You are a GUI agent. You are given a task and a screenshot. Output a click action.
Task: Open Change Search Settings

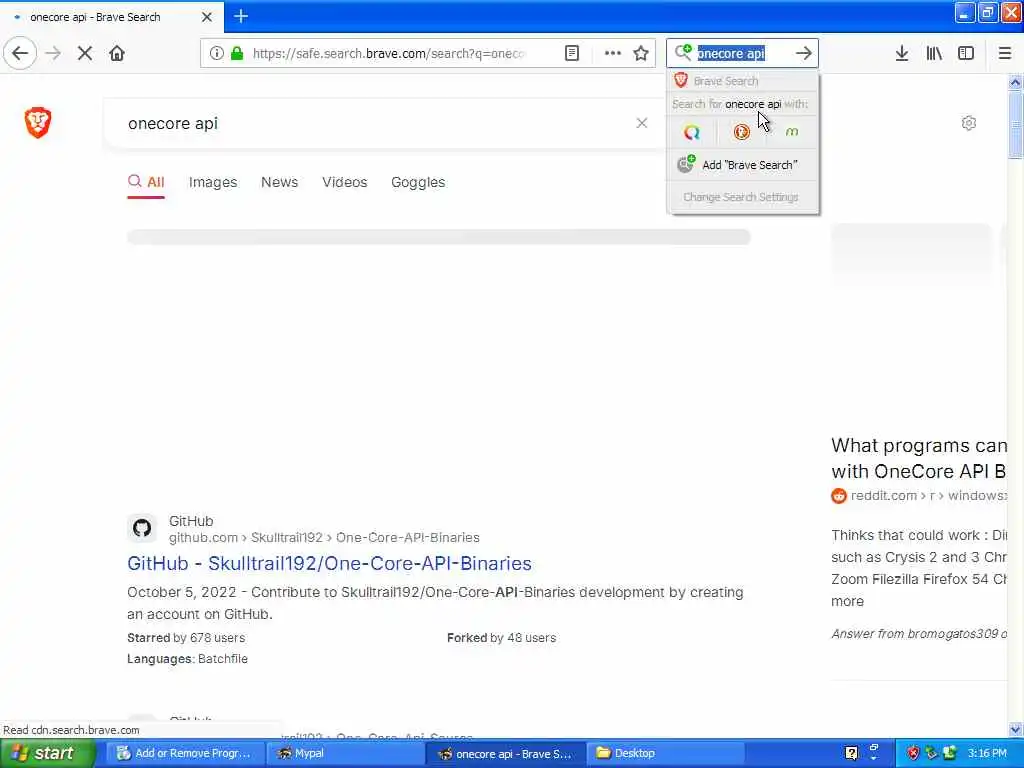[742, 197]
